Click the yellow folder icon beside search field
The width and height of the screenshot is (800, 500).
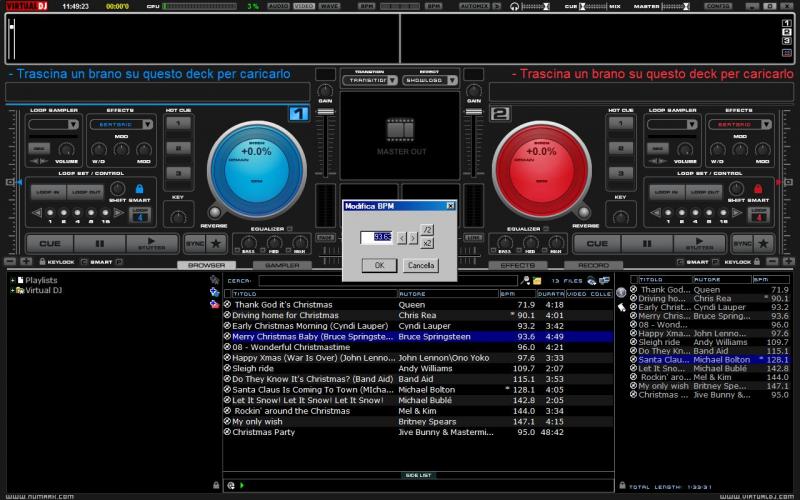537,281
